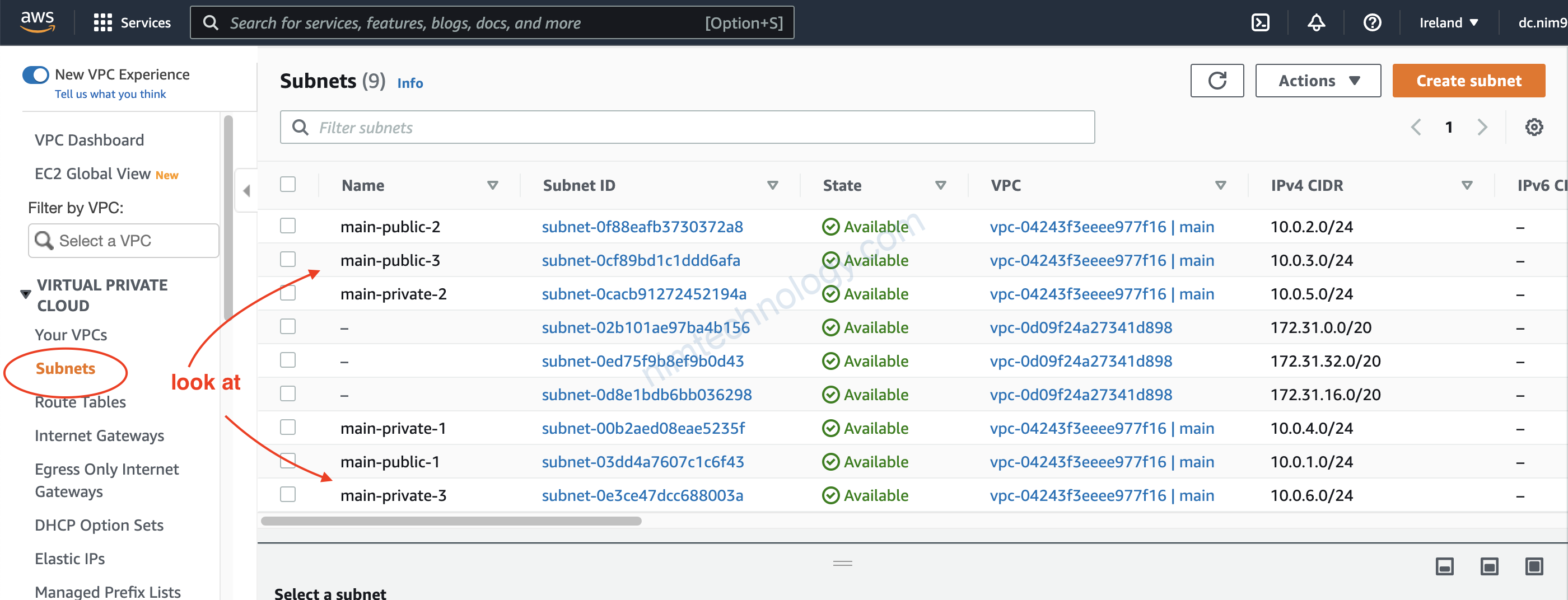Viewport: 1568px width, 600px height.
Task: Focus the Filter subnets search field
Action: pyautogui.click(x=687, y=127)
